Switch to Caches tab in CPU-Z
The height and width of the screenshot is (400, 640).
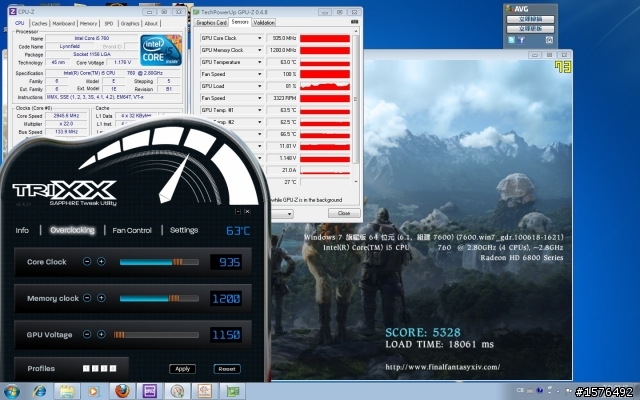click(40, 24)
